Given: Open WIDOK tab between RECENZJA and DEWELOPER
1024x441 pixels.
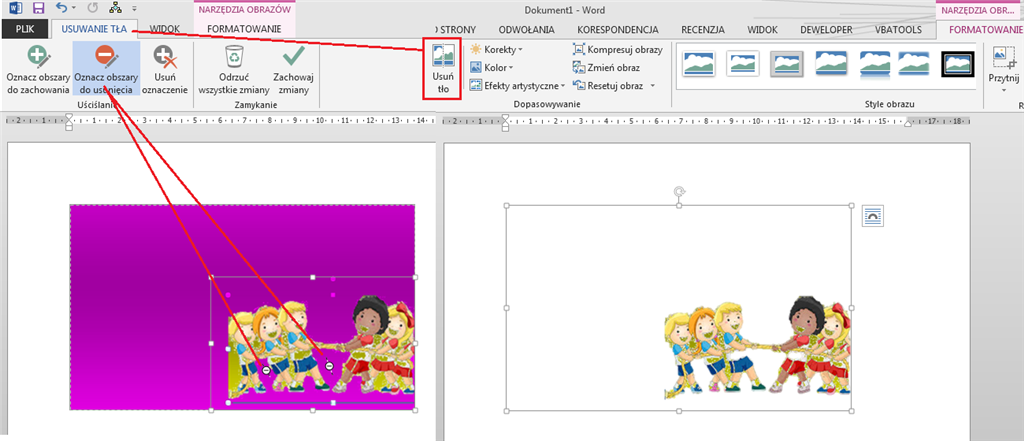Looking at the screenshot, I should click(x=762, y=29).
